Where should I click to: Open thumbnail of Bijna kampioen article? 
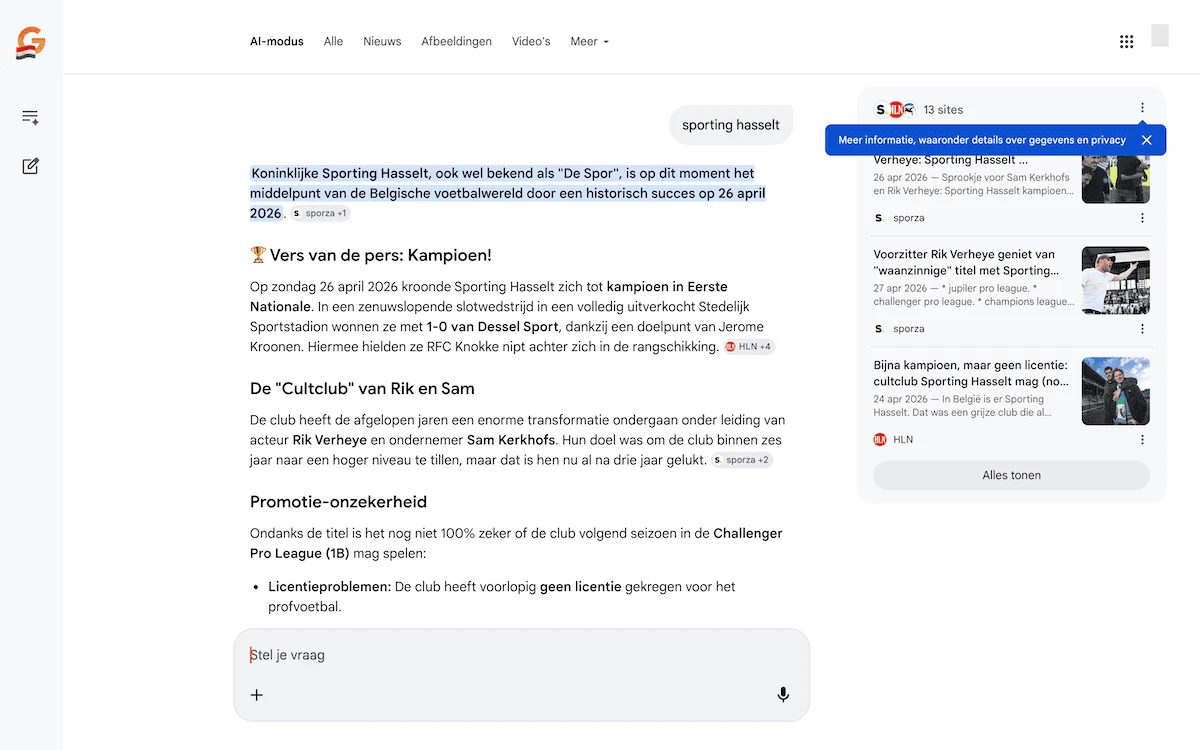(x=1116, y=391)
